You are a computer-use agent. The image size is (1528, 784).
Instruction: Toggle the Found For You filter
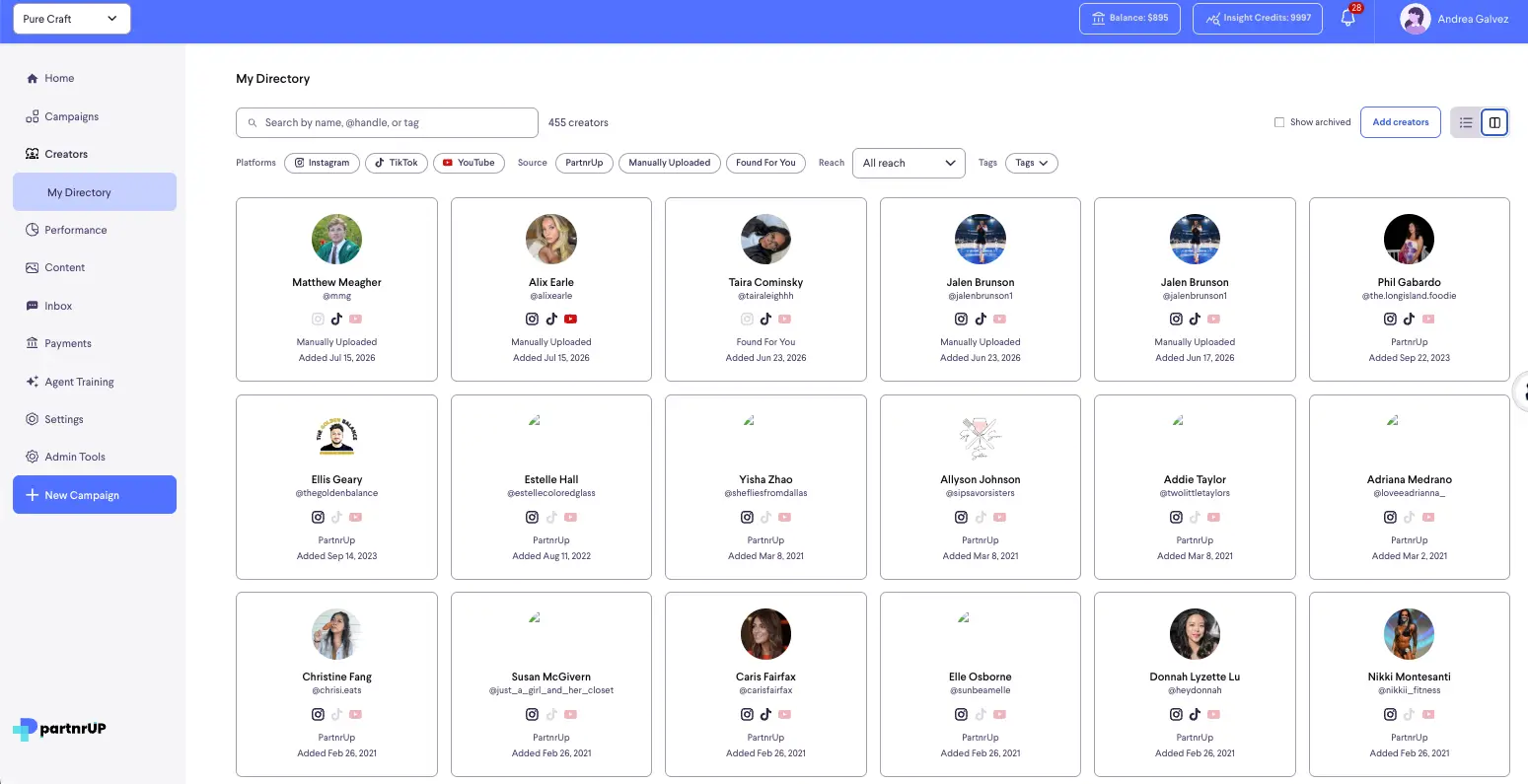coord(765,163)
